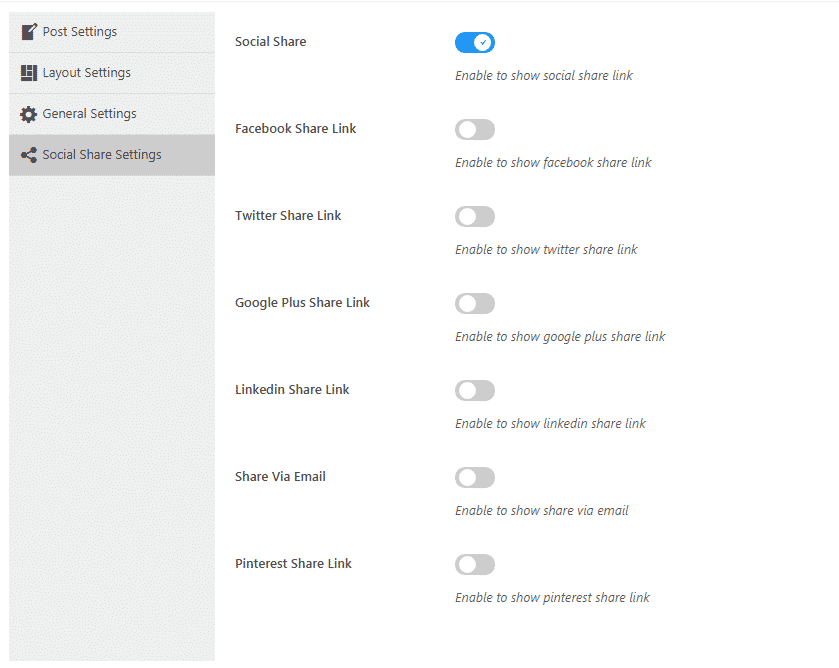Enable the Facebook Share Link toggle
839x668 pixels.
pos(475,130)
